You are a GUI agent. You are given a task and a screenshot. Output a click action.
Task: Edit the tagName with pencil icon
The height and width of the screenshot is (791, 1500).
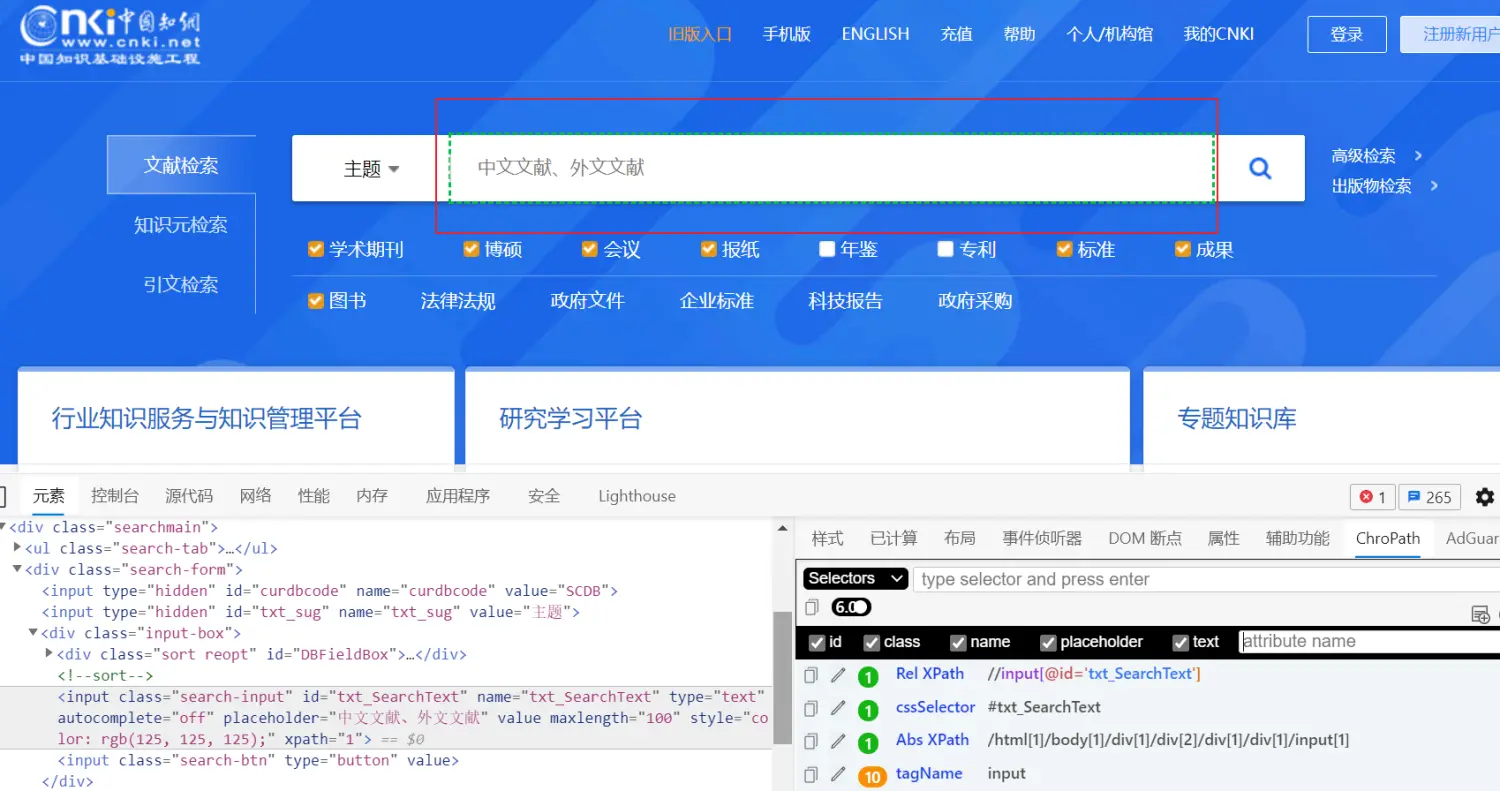838,774
